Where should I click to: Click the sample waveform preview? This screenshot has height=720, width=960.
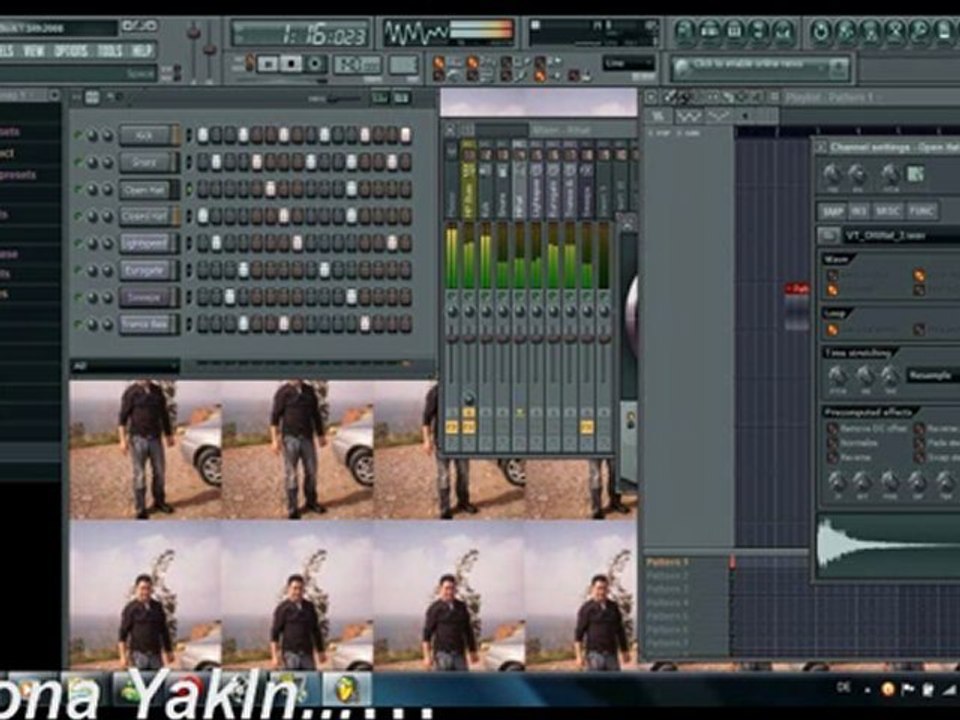pyautogui.click(x=888, y=546)
